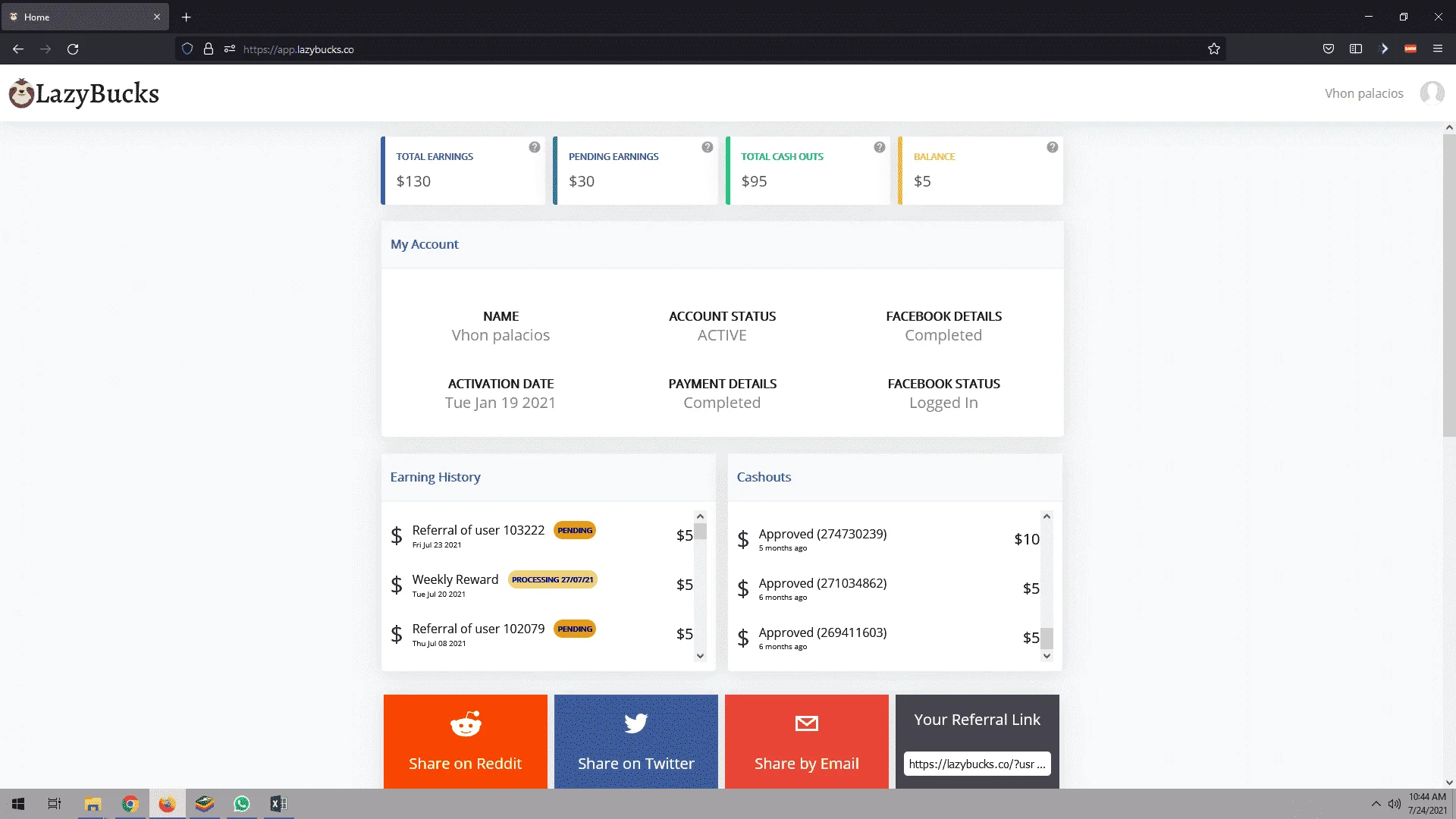Share by Email
Screen dimensions: 1456x819
pyautogui.click(x=807, y=742)
